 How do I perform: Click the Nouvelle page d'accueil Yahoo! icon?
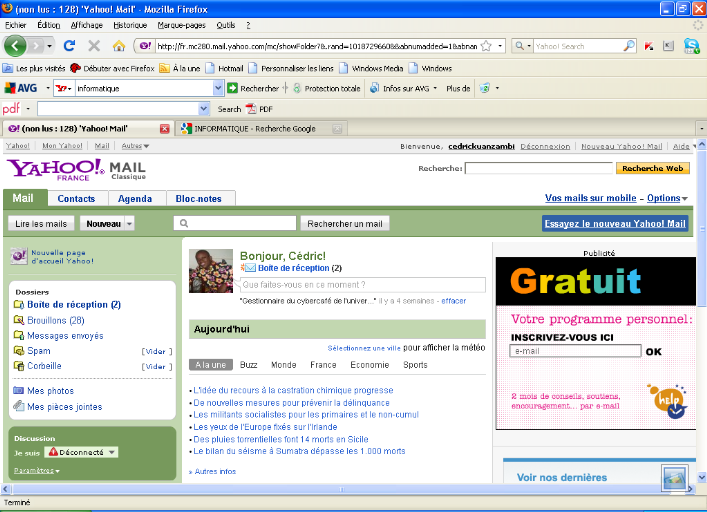(19, 256)
